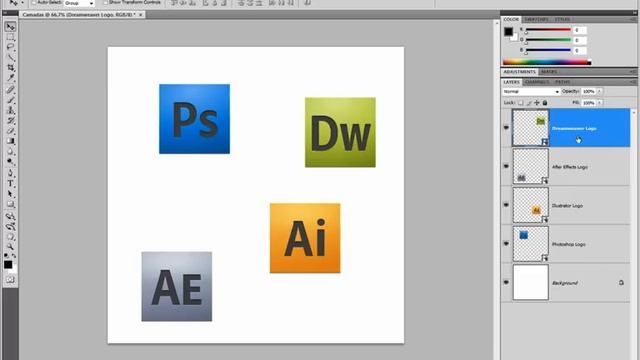Screen dimensions: 640x360
Task: Select the Pen tool
Action: 10,173
